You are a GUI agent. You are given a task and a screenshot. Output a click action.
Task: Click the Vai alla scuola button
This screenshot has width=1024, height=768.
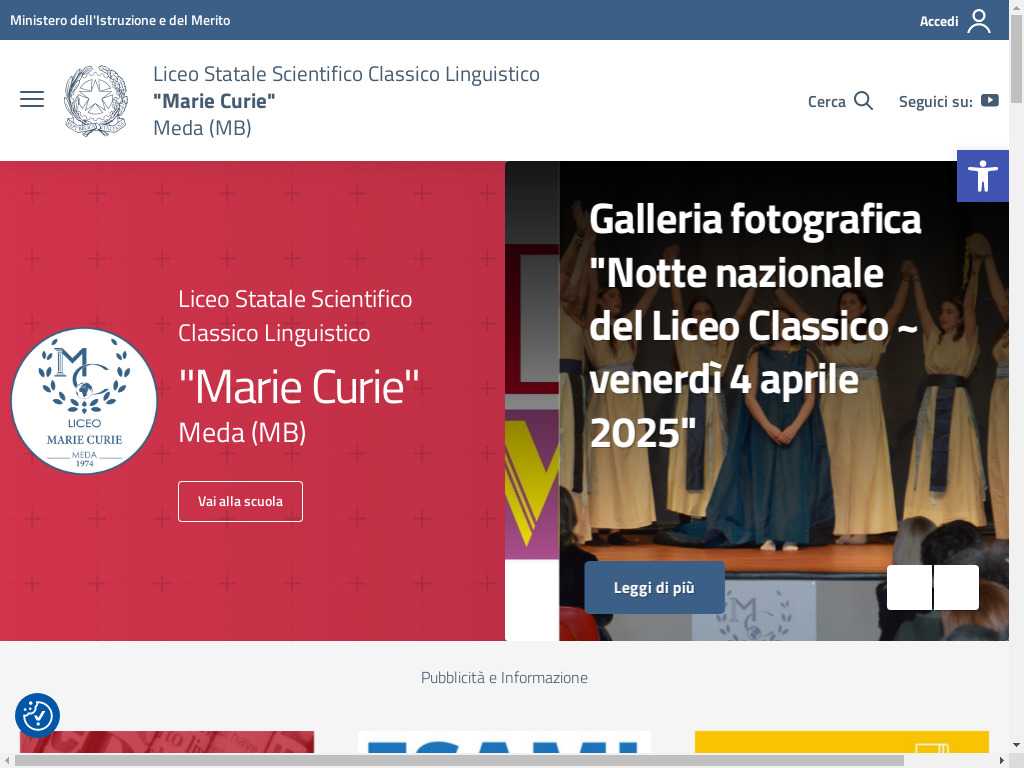[240, 502]
